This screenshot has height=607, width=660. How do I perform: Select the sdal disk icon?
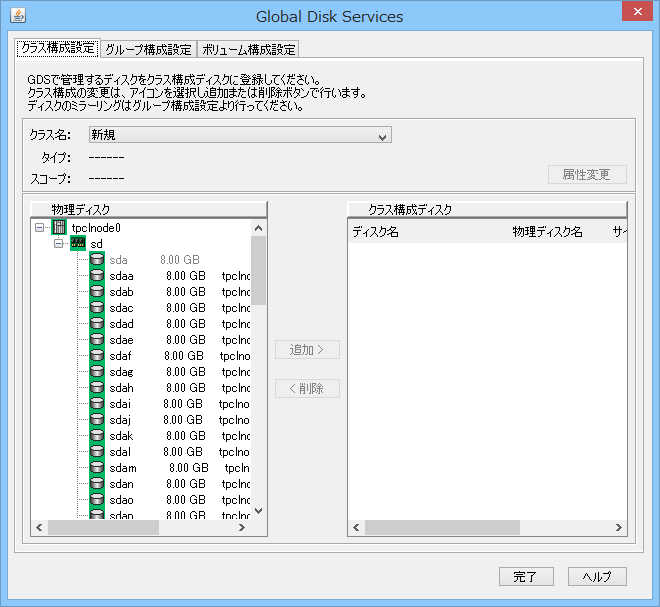click(x=97, y=451)
